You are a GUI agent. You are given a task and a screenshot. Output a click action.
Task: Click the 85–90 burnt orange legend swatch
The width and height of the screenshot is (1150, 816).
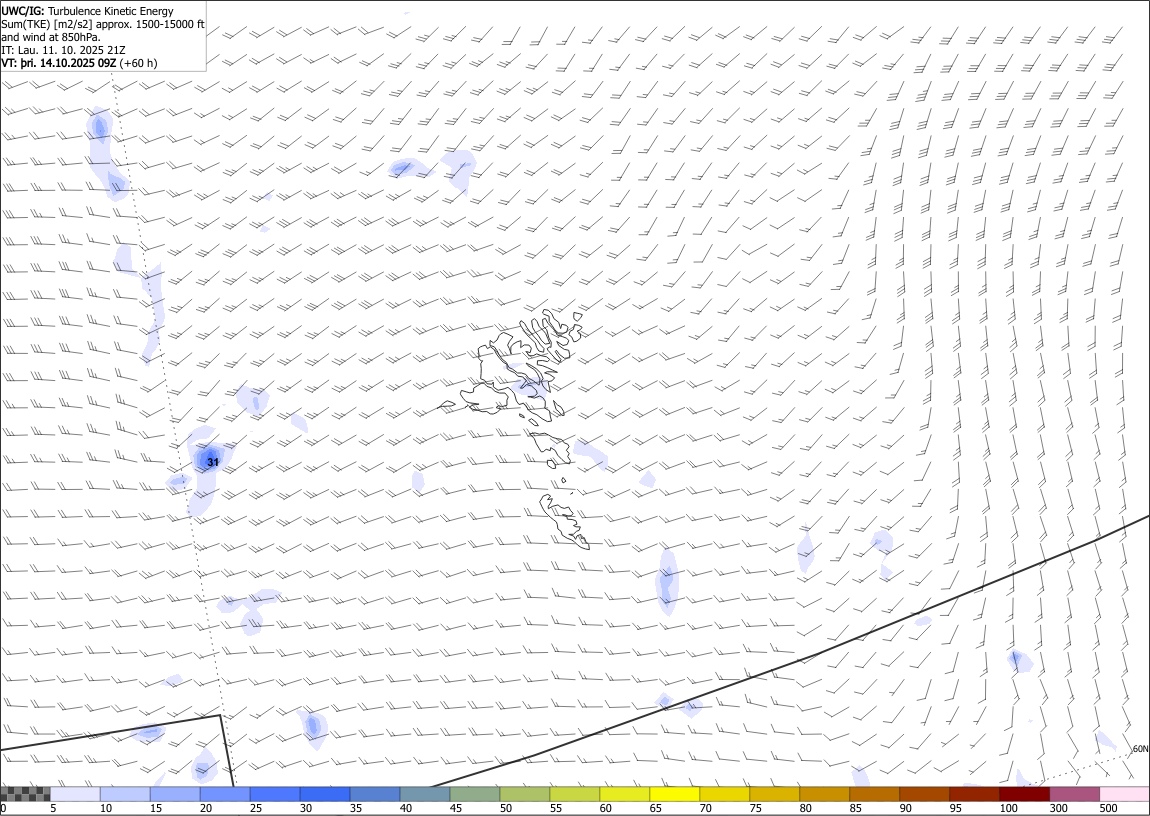pos(874,794)
